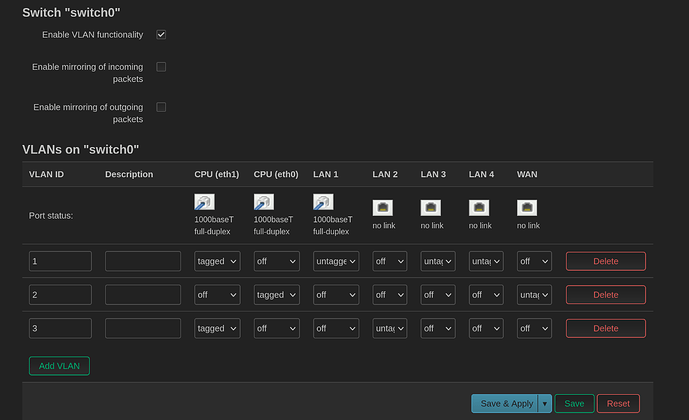Open VLAN 3 LAN 2 untagged dropdown

(x=390, y=329)
